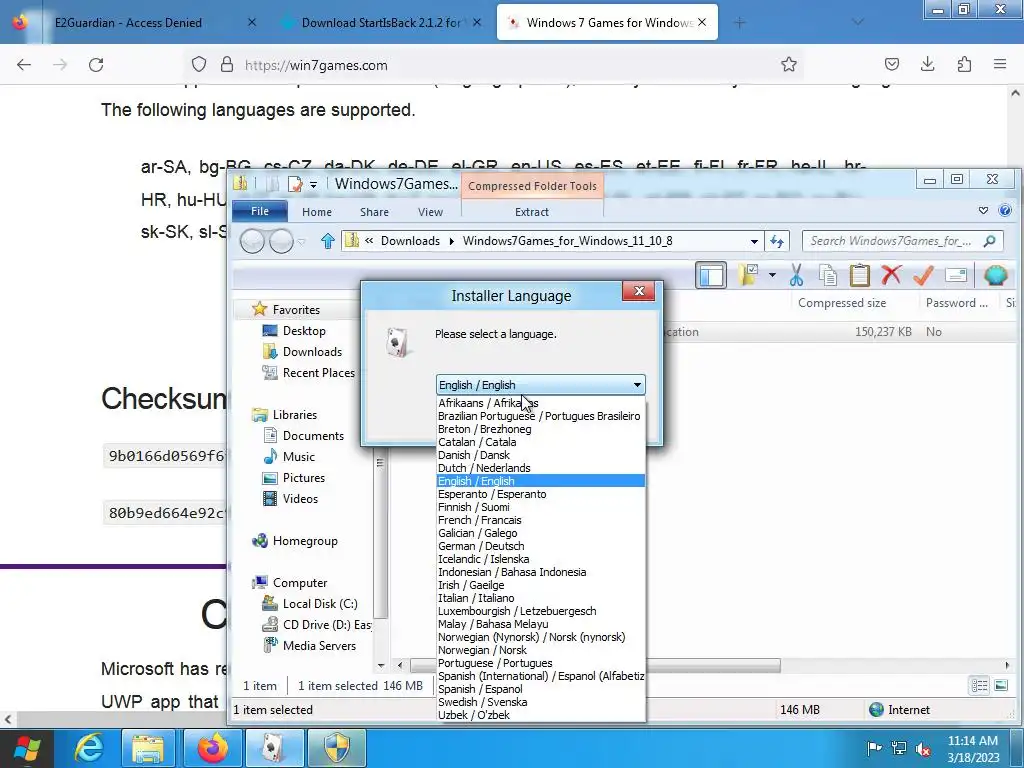
Task: Collapse the English / English language combo box
Action: 541,385
